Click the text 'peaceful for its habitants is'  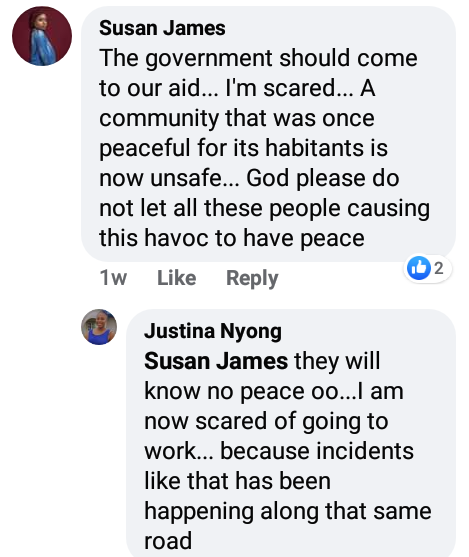pyautogui.click(x=243, y=148)
